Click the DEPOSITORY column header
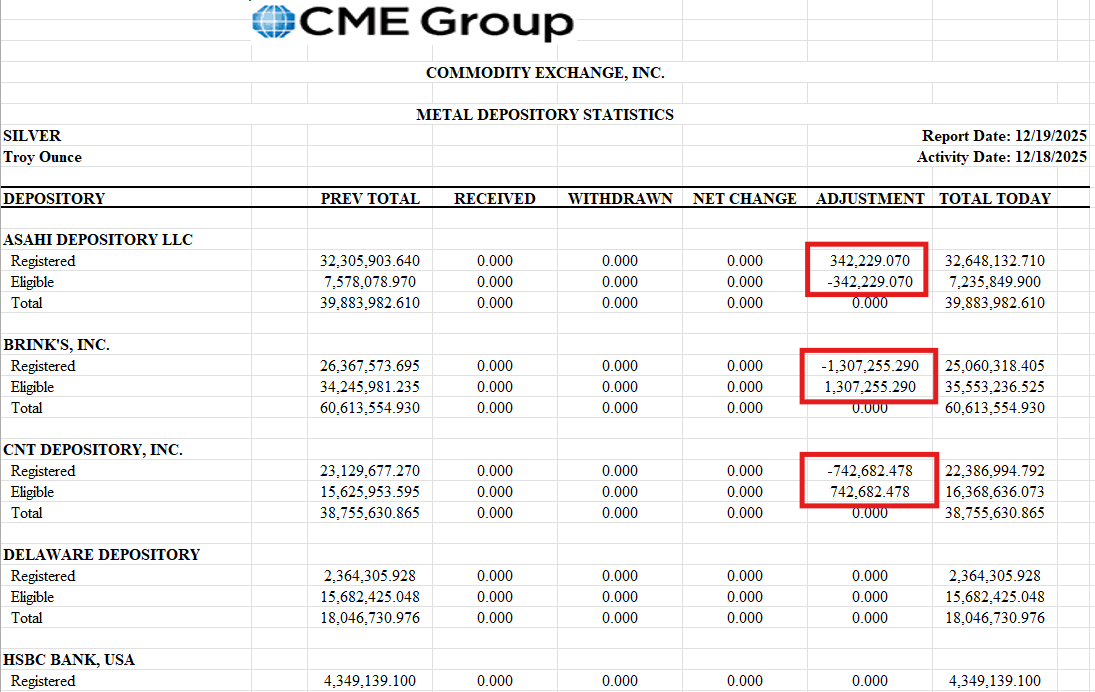 coord(54,198)
